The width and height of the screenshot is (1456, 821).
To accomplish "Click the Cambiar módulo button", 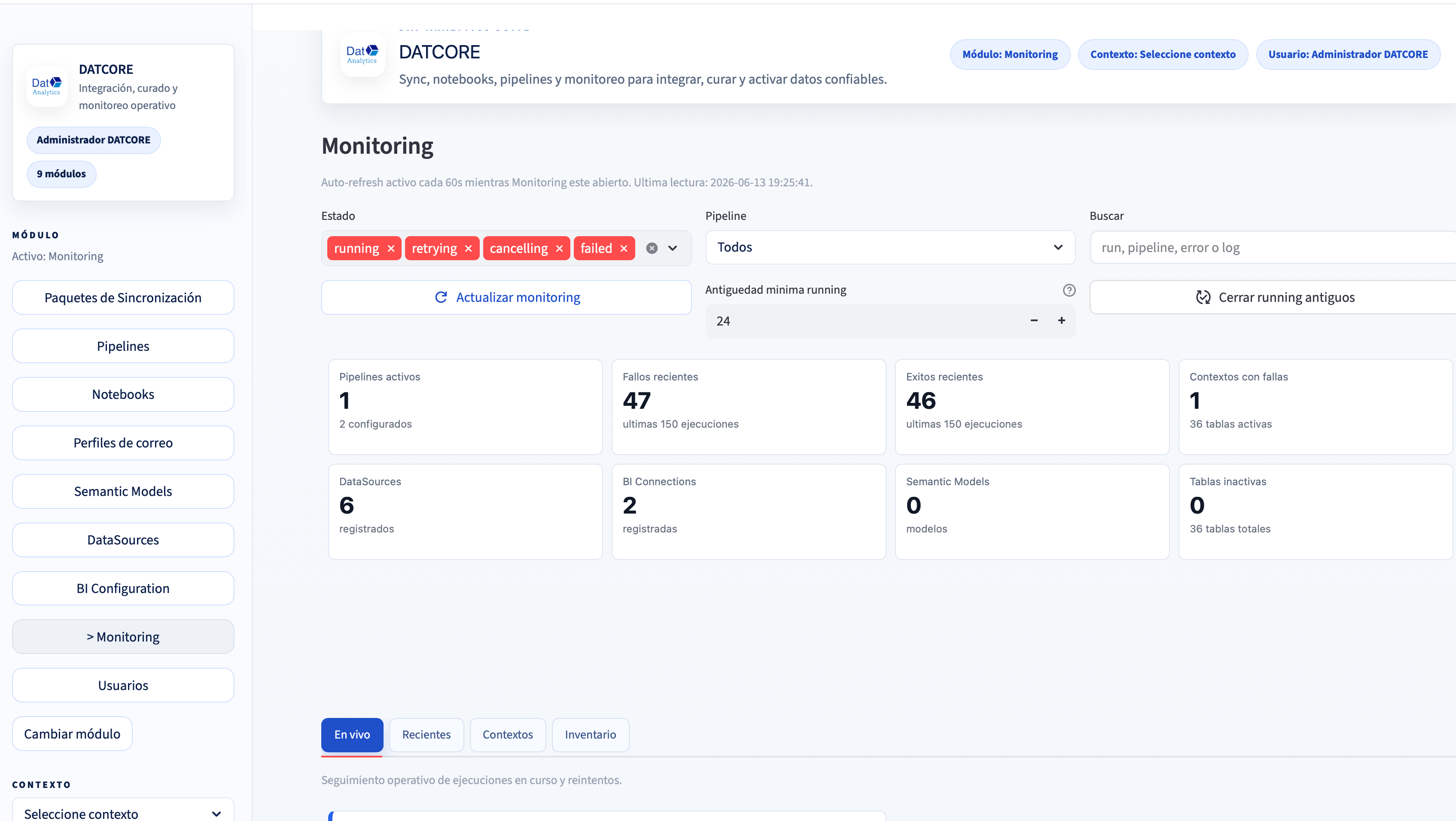I will coord(72,734).
